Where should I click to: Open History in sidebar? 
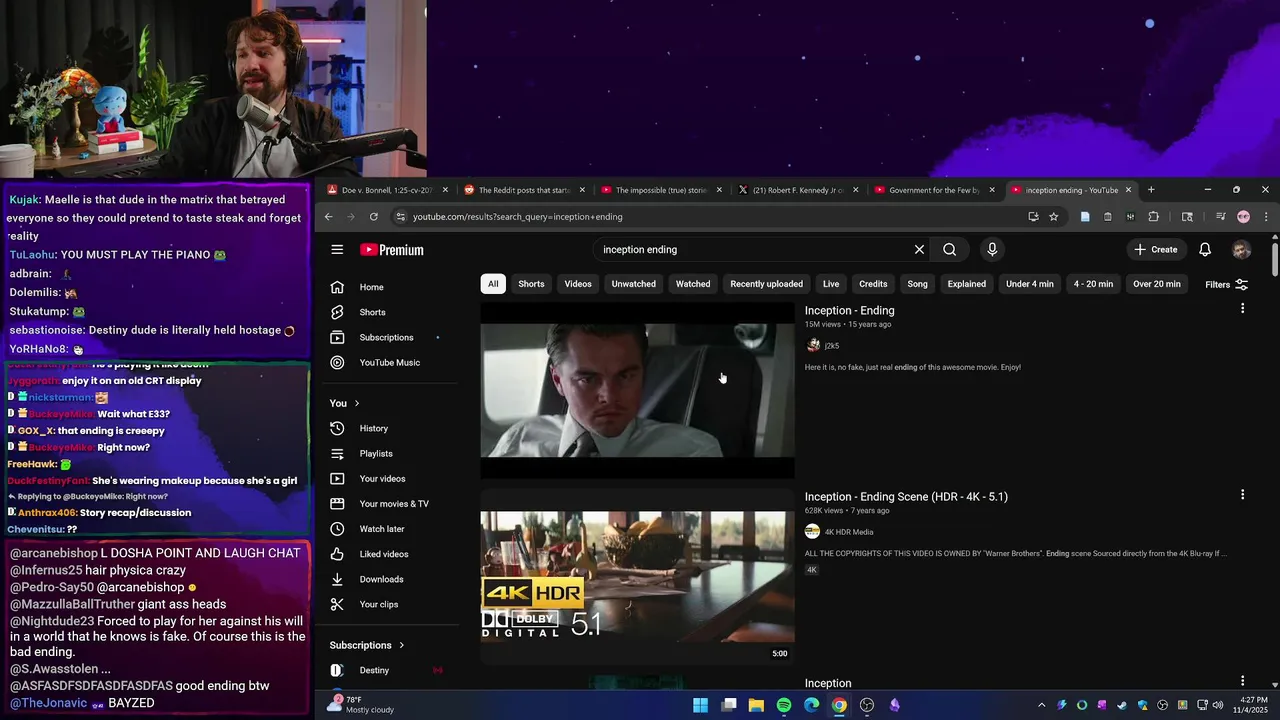coord(388,428)
